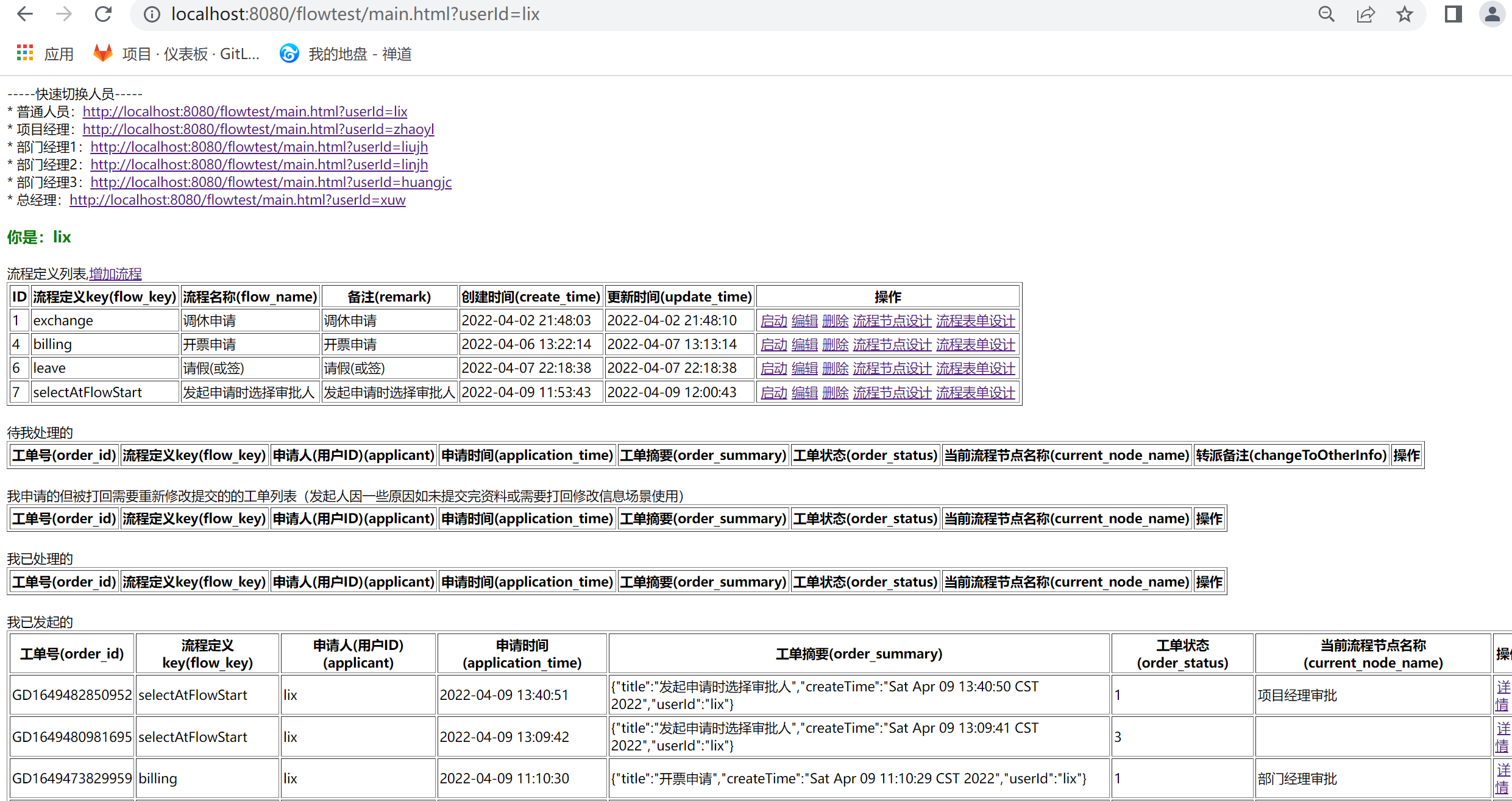
Task: Delete the leave flow
Action: 835,369
